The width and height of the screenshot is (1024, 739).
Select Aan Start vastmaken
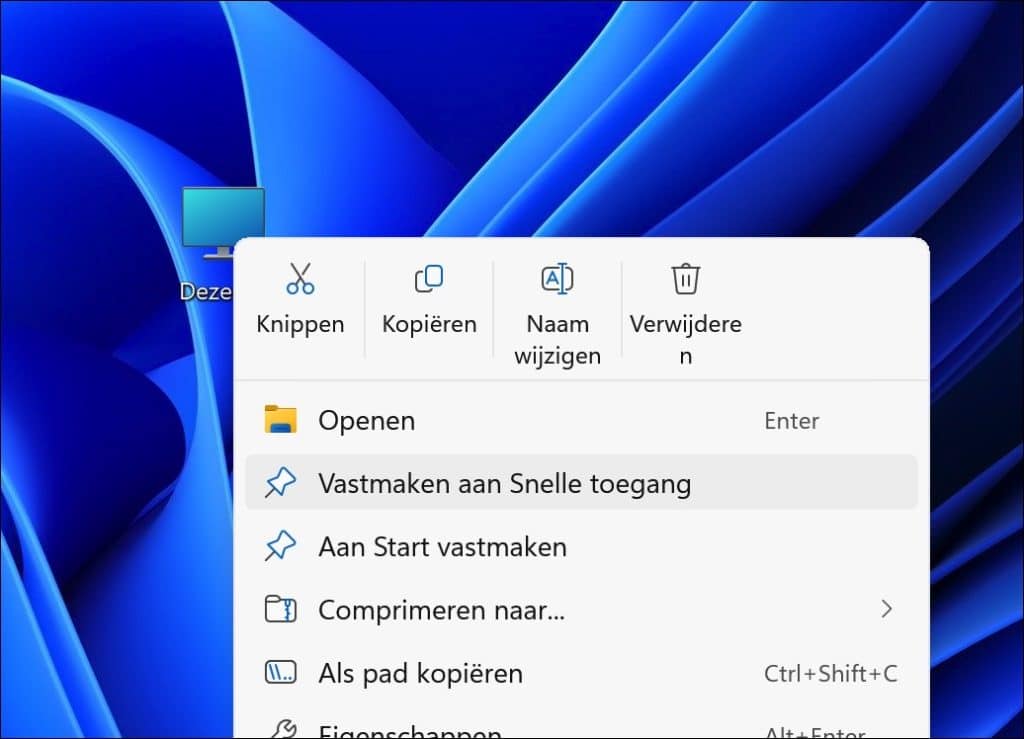(442, 546)
